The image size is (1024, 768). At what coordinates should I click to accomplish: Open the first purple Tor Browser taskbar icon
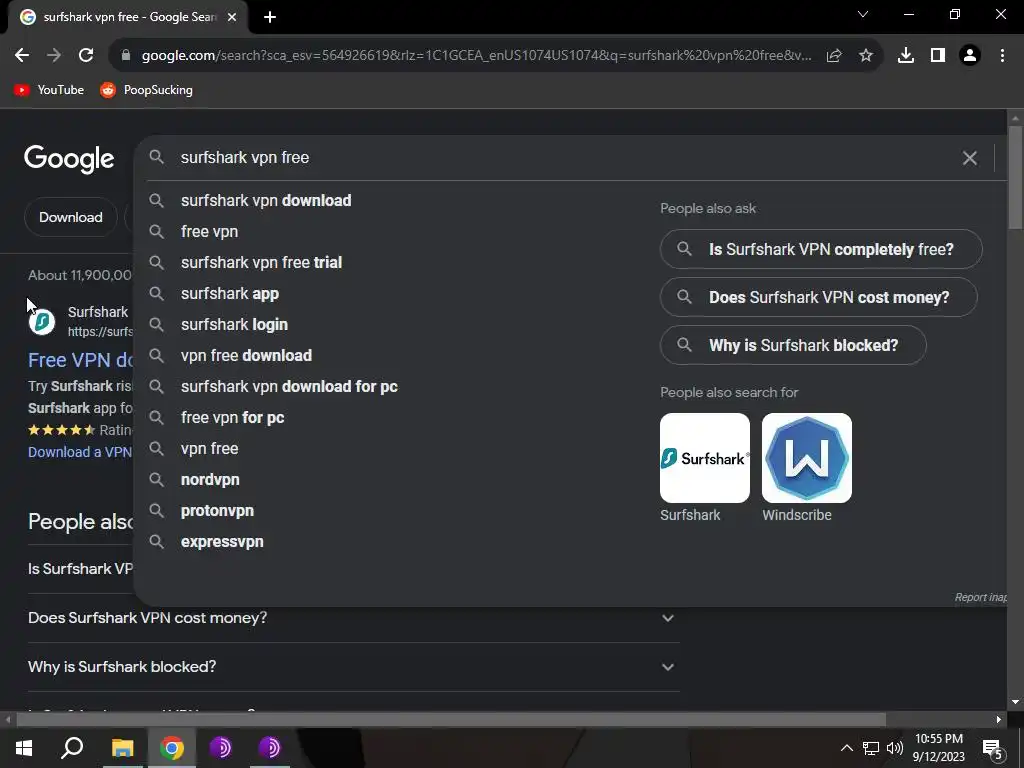(x=220, y=748)
